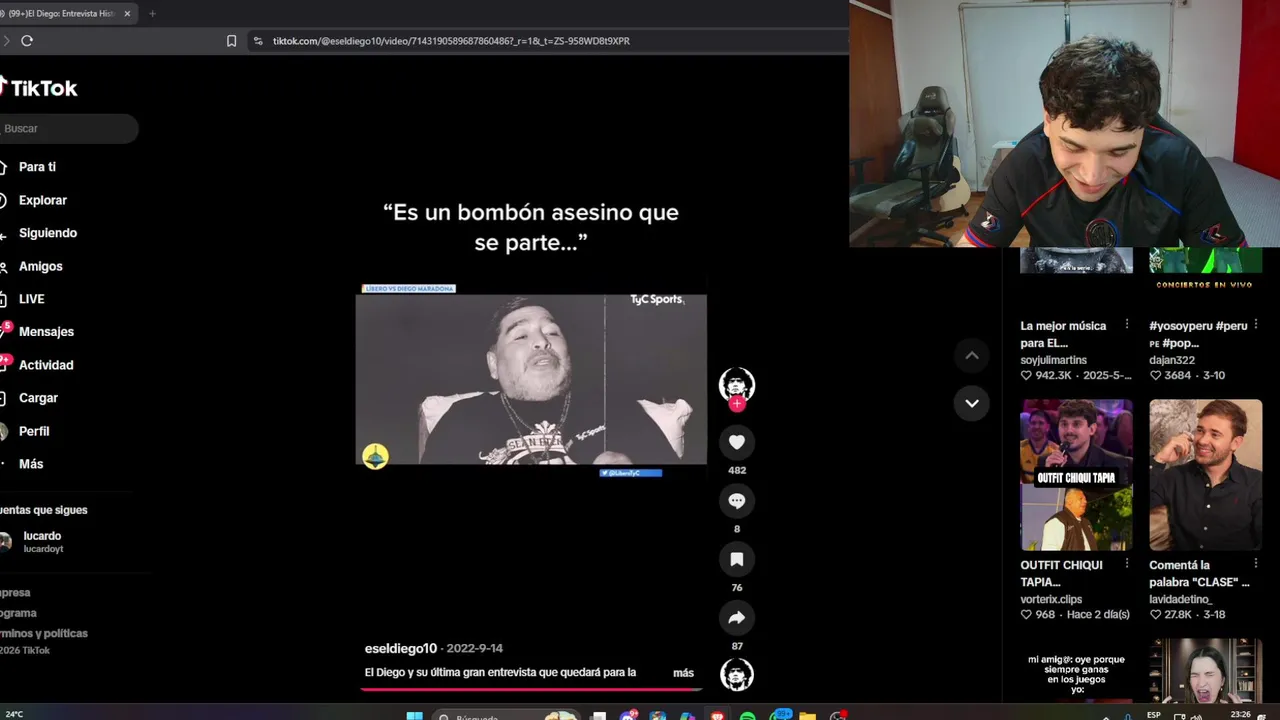This screenshot has width=1280, height=720.
Task: Open Comentá la palabra CLASE thumbnail
Action: [x=1205, y=475]
